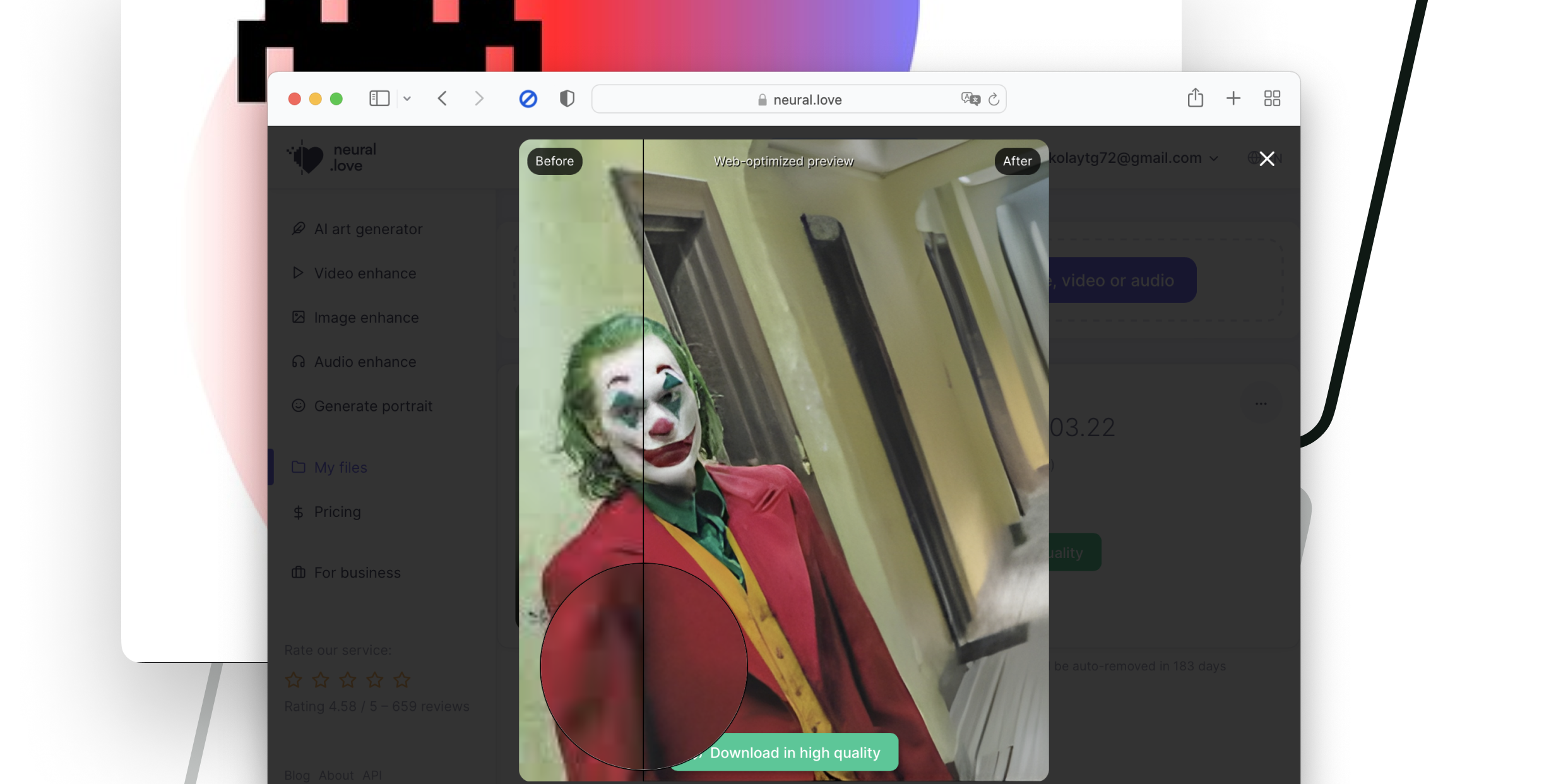The image size is (1568, 784).
Task: Click the before/after comparison slider handle
Action: click(x=643, y=666)
